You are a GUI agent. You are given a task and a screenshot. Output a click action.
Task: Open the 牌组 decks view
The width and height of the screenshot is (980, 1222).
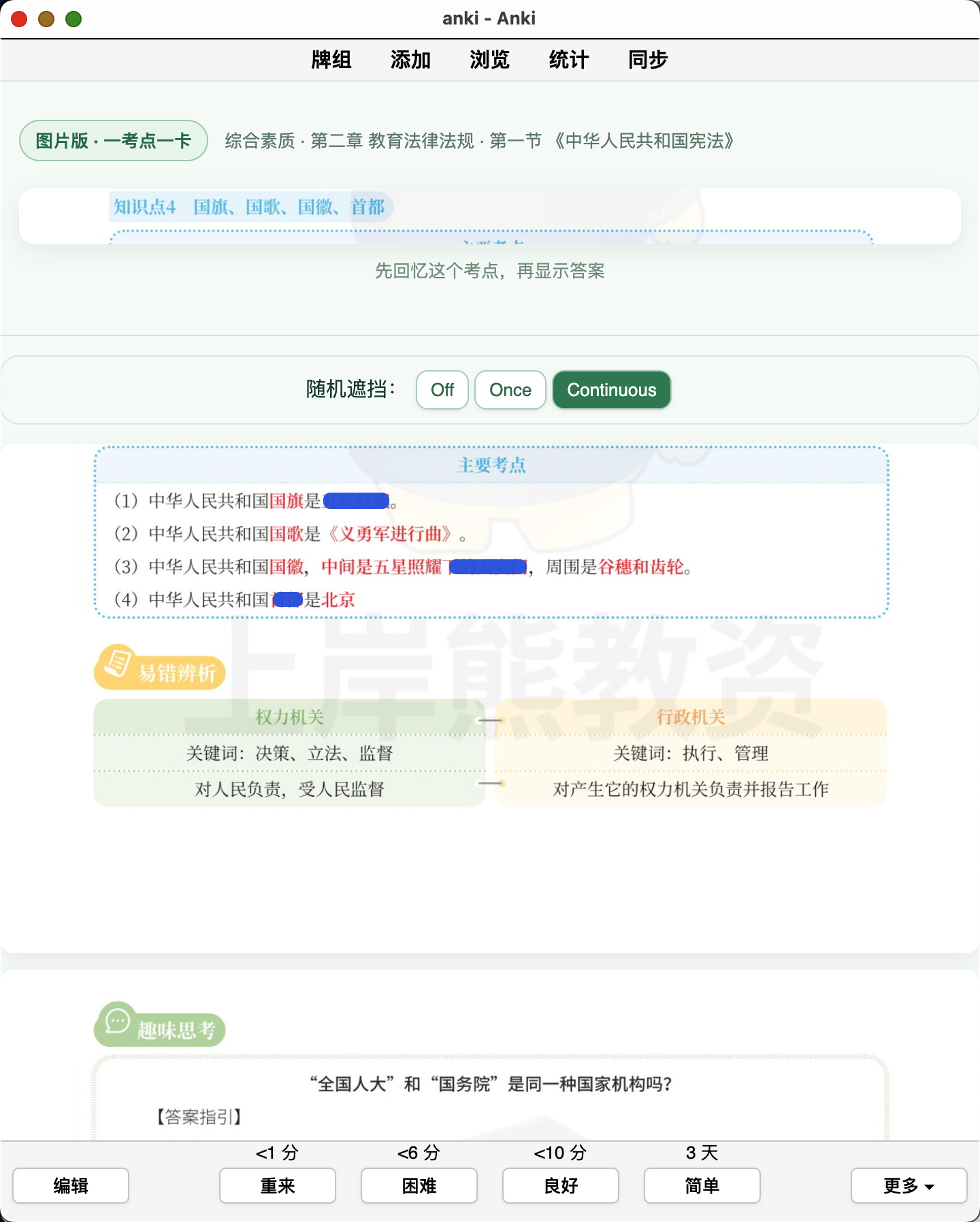(331, 60)
